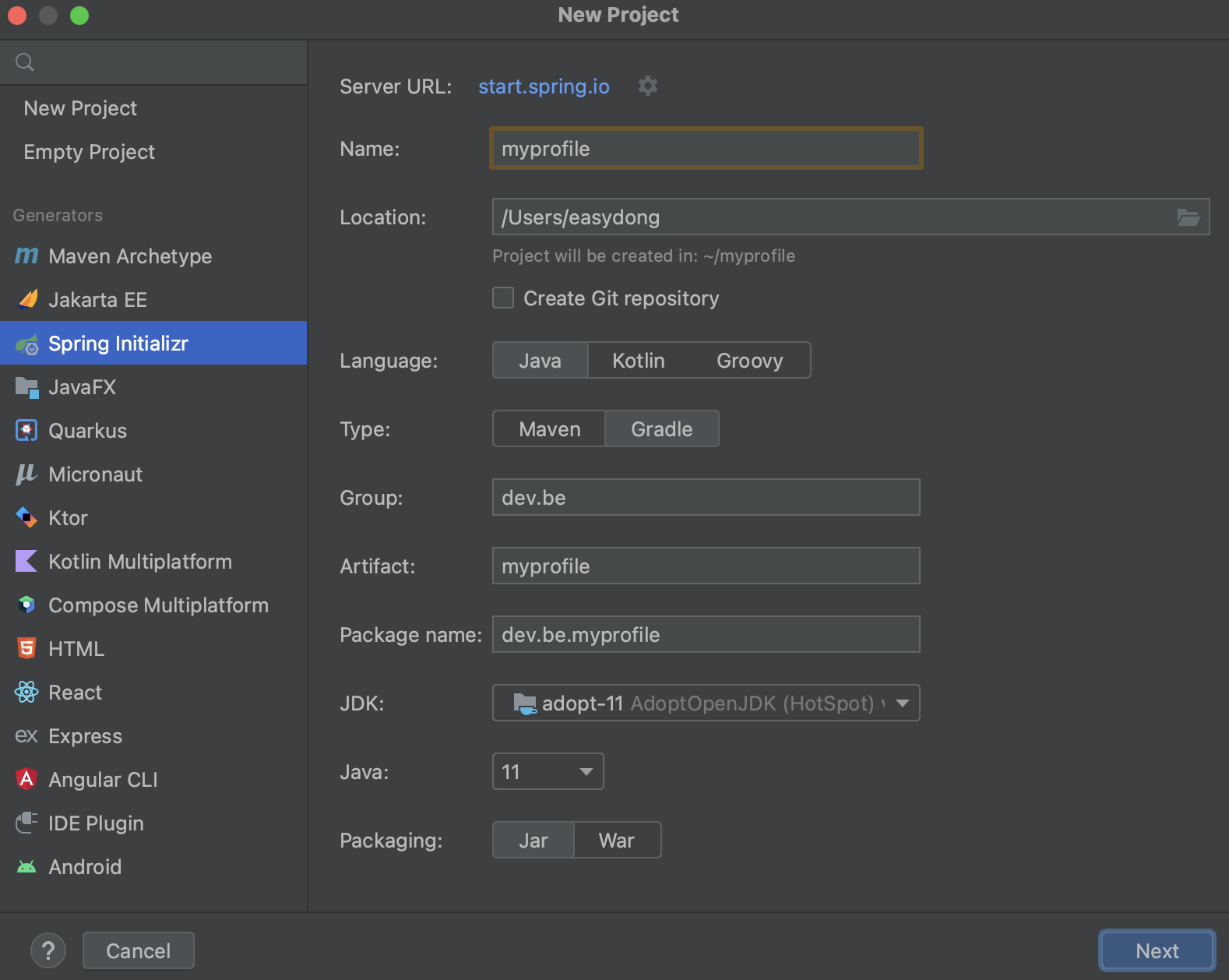The image size is (1229, 980).
Task: Choose Android generator entry
Action: 153,867
